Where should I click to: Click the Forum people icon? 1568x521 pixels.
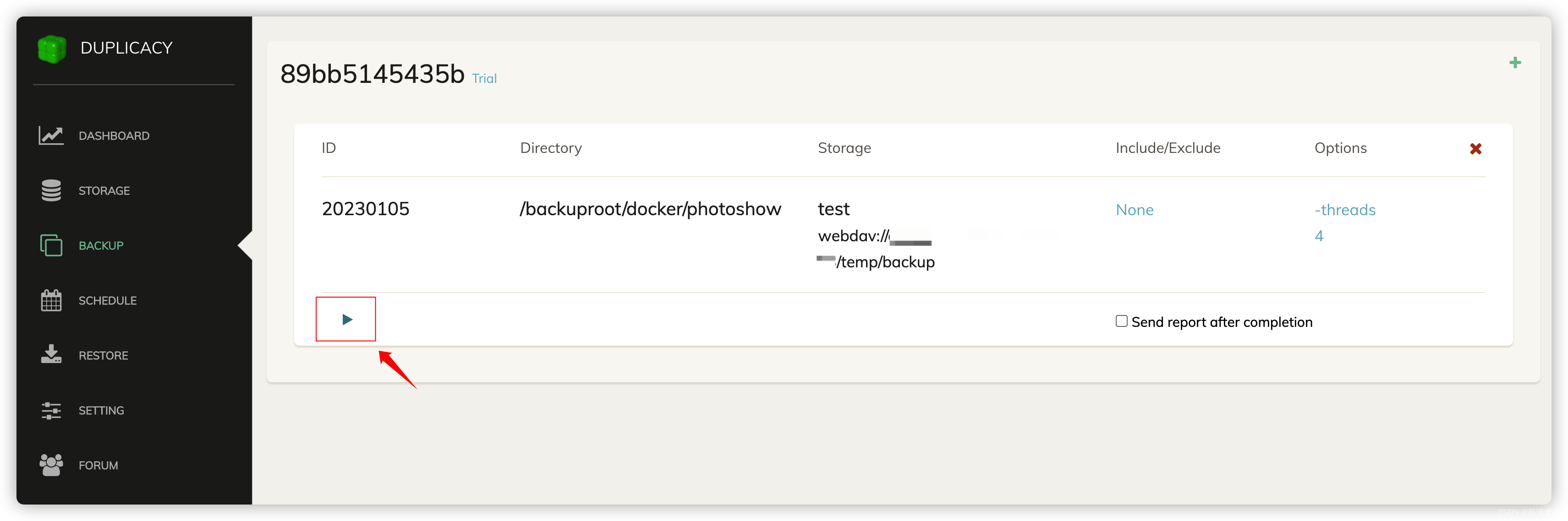point(51,465)
